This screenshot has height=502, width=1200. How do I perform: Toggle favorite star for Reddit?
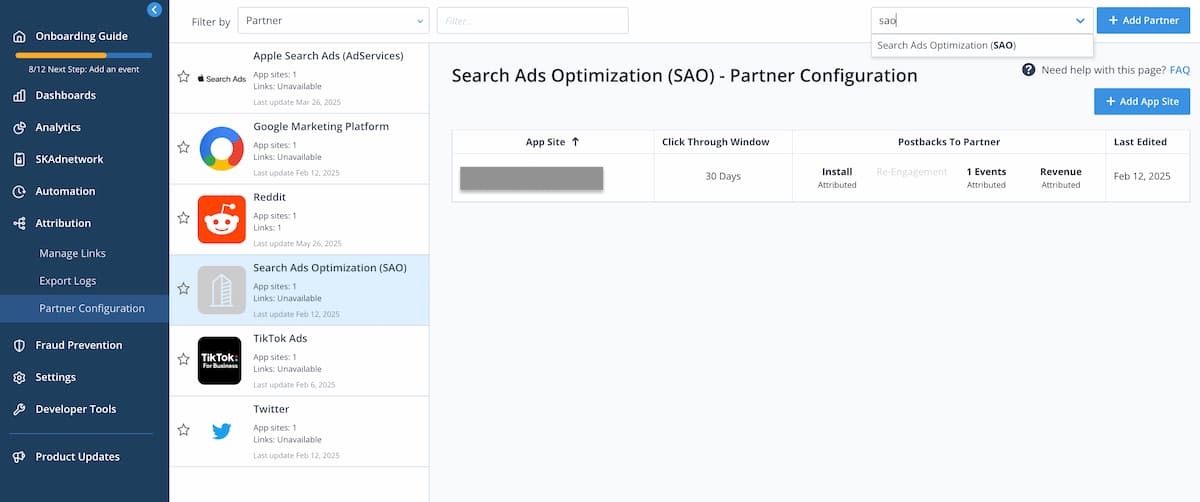[x=183, y=218]
